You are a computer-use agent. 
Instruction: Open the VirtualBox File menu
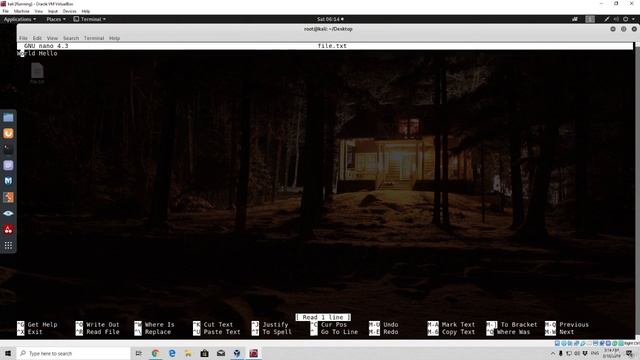(x=6, y=11)
